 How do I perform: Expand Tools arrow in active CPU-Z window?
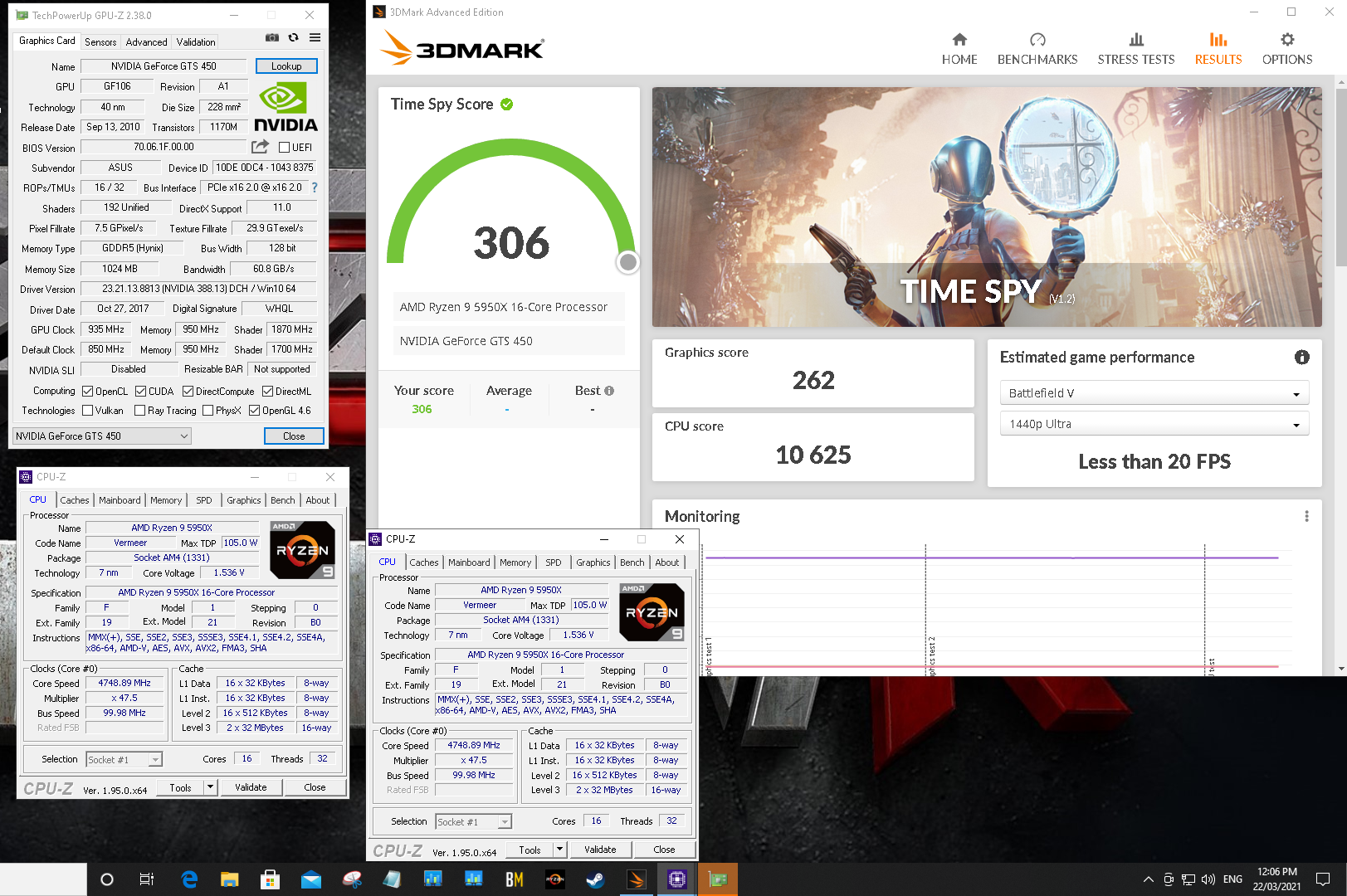[559, 850]
